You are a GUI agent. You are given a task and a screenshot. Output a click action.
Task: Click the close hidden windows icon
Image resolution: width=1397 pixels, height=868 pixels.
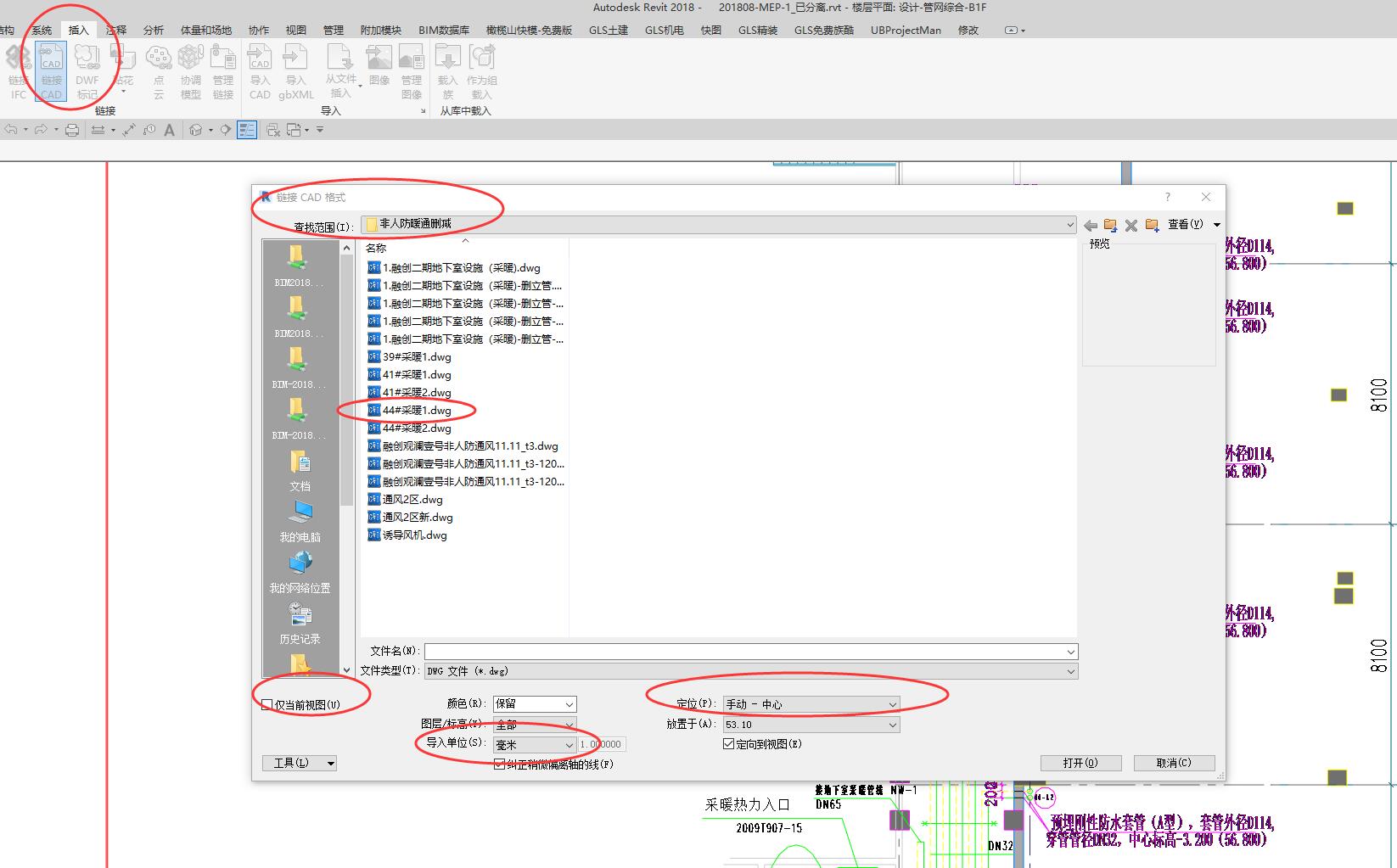[273, 130]
